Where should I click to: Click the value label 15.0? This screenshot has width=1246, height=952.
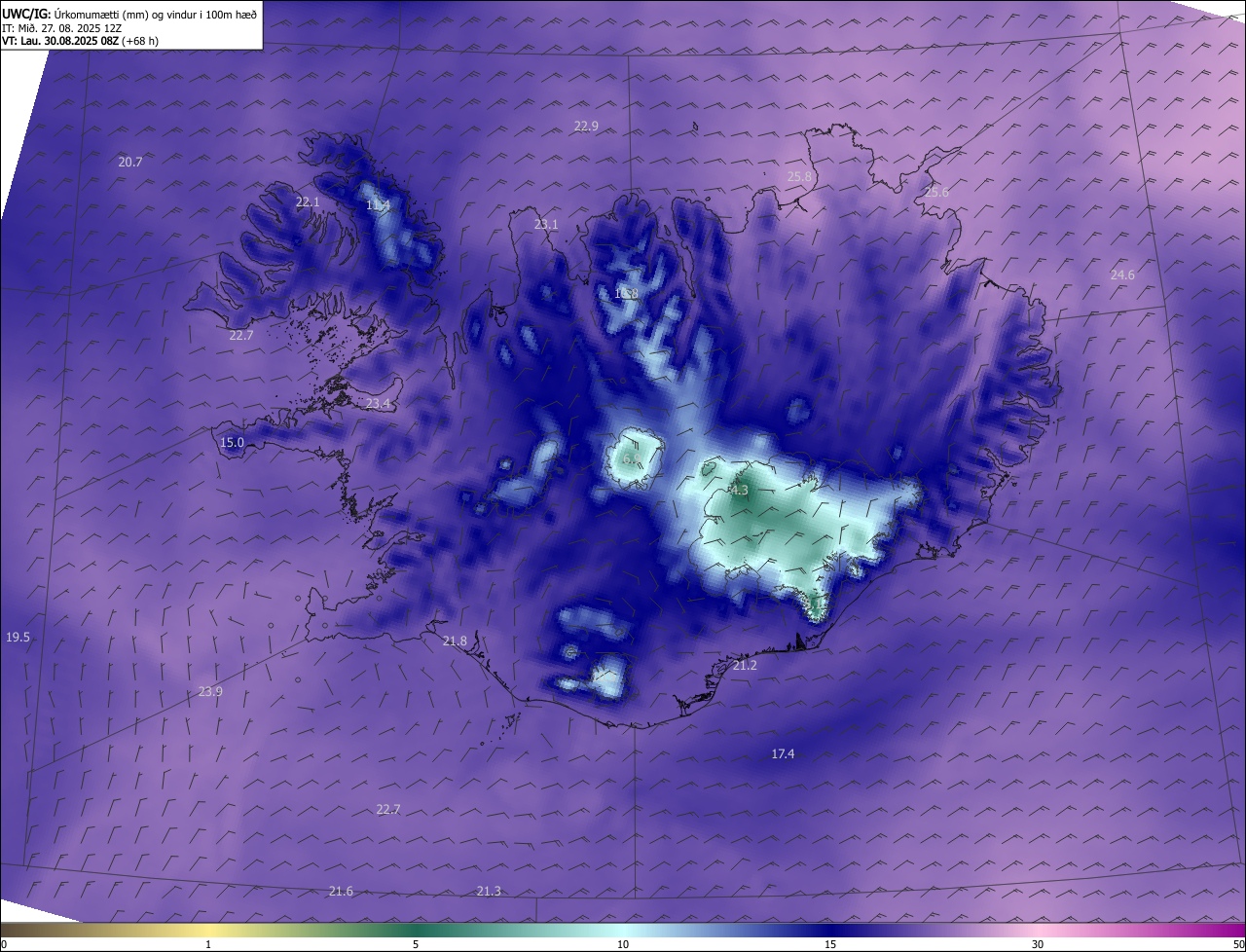[232, 443]
